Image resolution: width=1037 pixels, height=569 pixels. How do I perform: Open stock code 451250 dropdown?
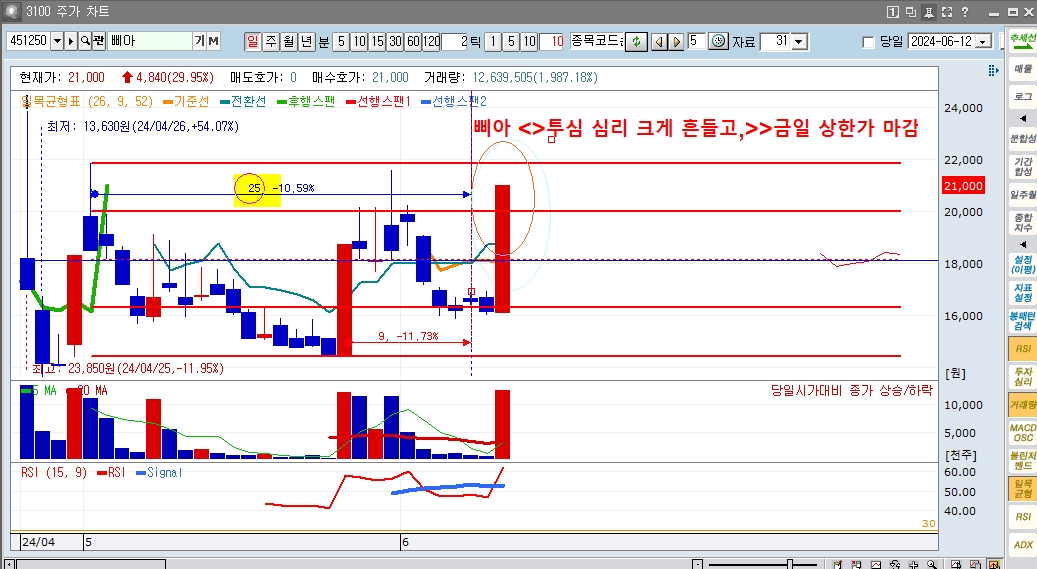point(57,41)
